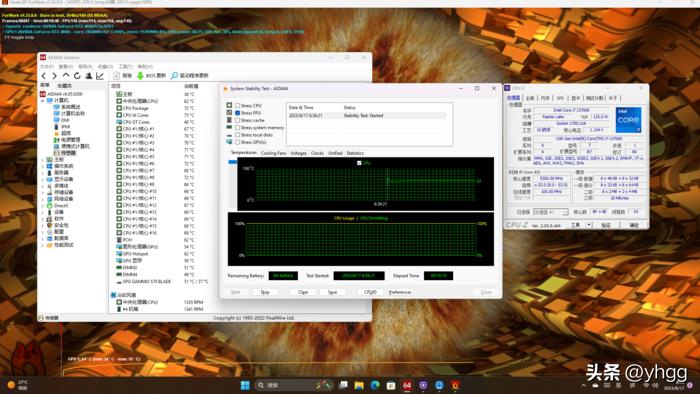This screenshot has width=700, height=394.
Task: Open the user favorites icon in AIDA64 toolbar
Action: (89, 76)
